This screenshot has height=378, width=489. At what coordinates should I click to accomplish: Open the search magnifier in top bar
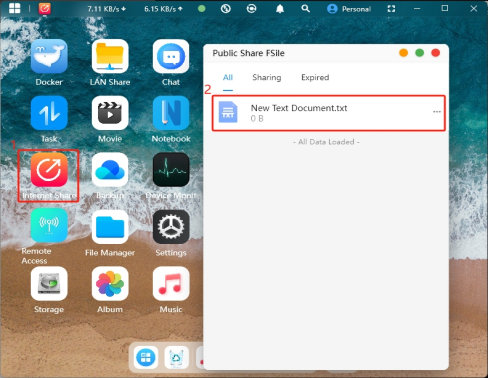[x=305, y=9]
